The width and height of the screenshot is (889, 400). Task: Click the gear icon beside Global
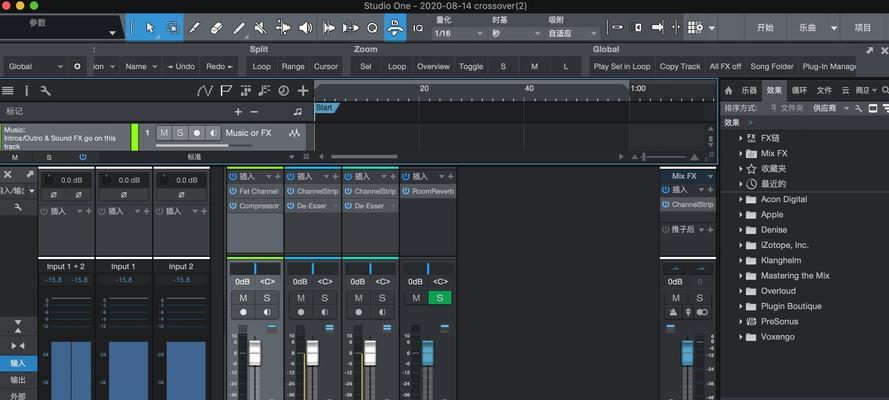(78, 66)
